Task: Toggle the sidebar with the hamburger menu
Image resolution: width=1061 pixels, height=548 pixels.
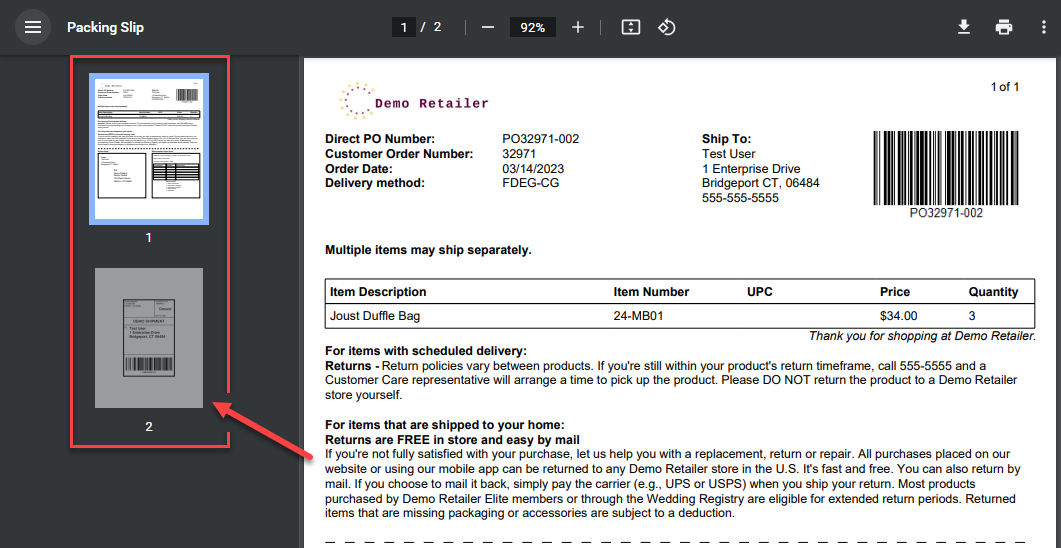Action: (x=33, y=27)
